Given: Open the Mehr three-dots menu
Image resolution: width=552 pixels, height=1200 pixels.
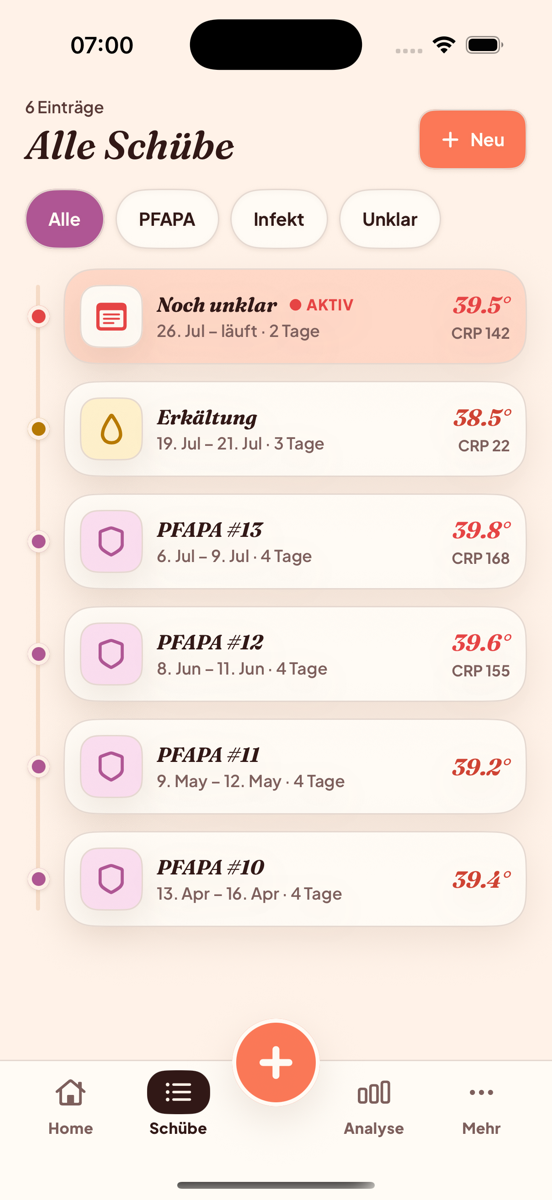Looking at the screenshot, I should [481, 1093].
